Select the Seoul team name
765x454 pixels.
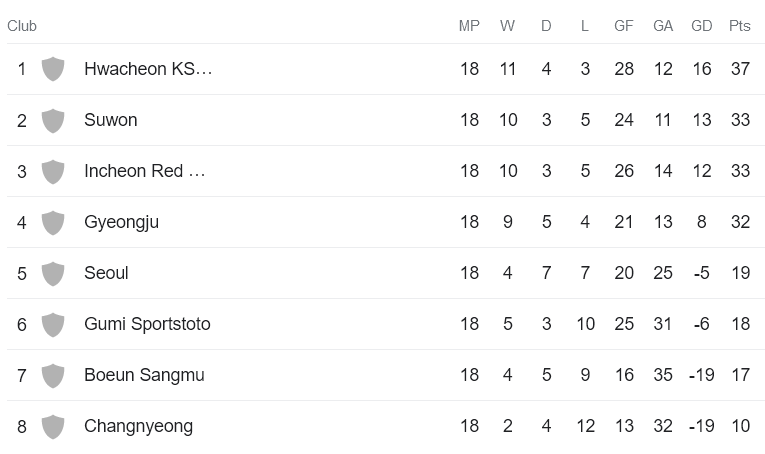[106, 273]
